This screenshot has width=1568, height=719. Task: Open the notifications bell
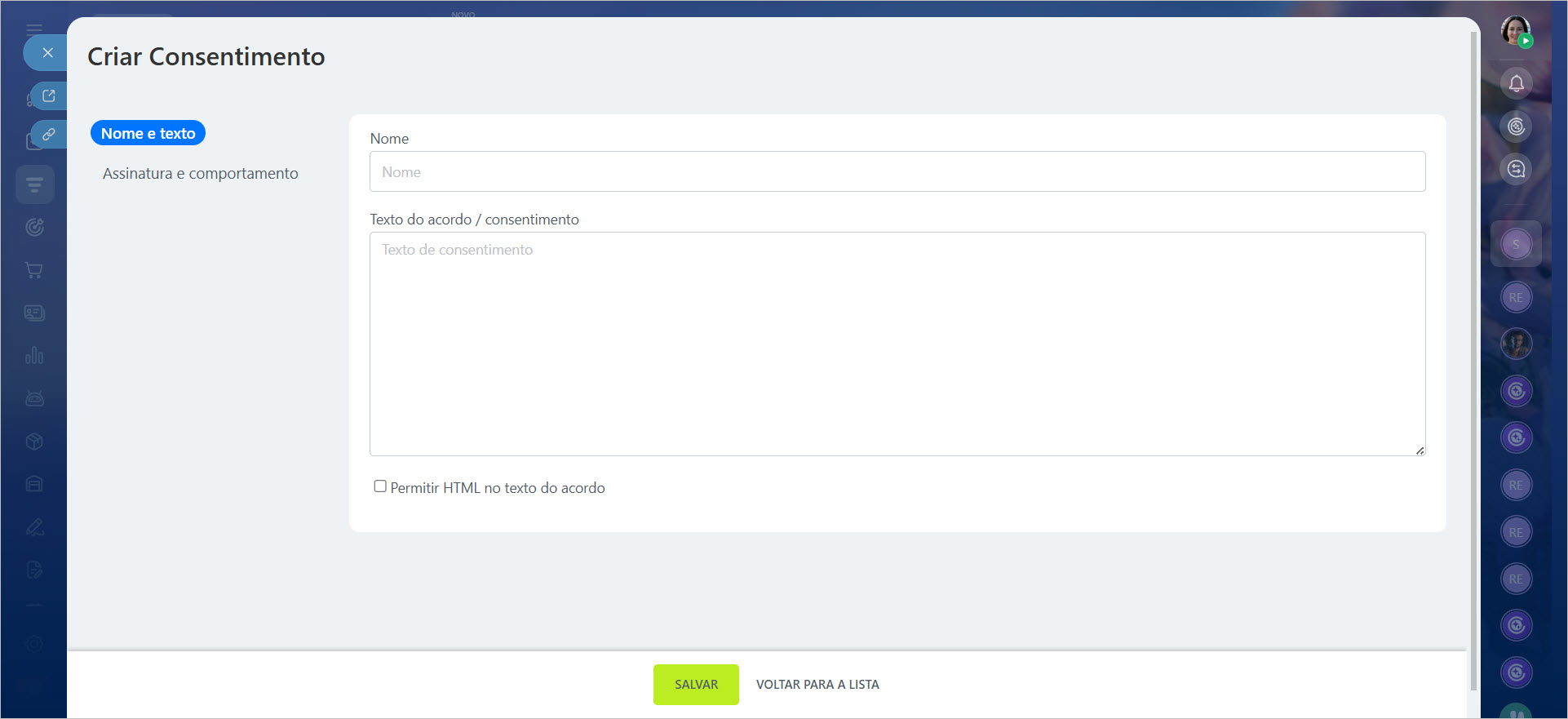(1516, 83)
